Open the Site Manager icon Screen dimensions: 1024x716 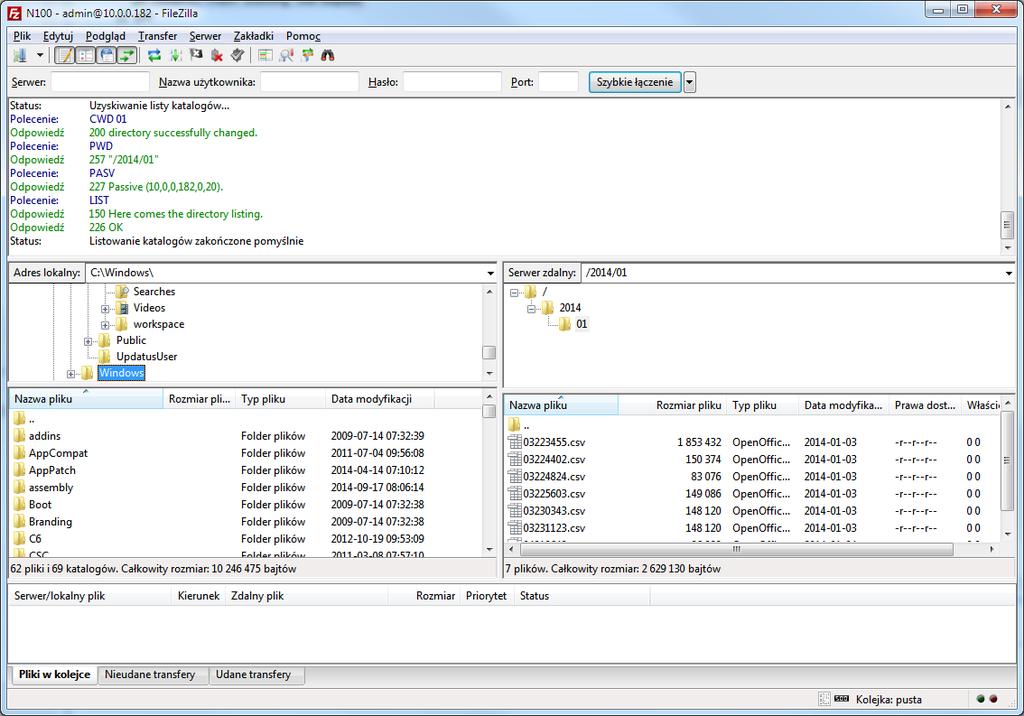[x=20, y=56]
